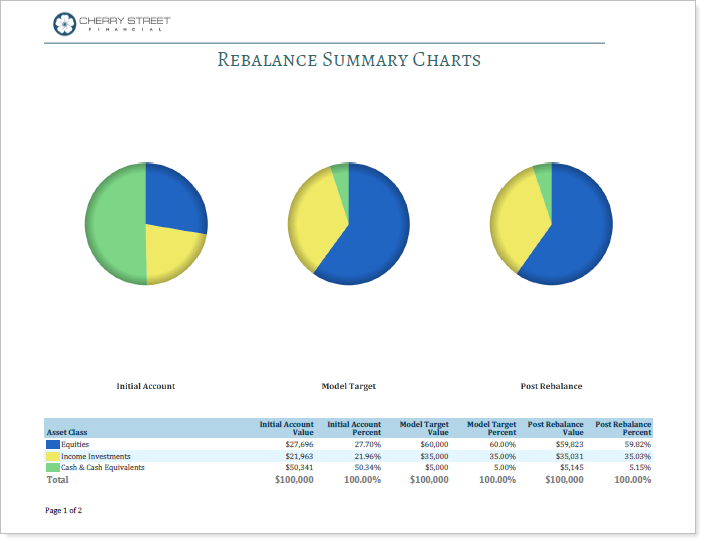The width and height of the screenshot is (705, 543).
Task: Select the Model Target Percent column header
Action: click(491, 428)
